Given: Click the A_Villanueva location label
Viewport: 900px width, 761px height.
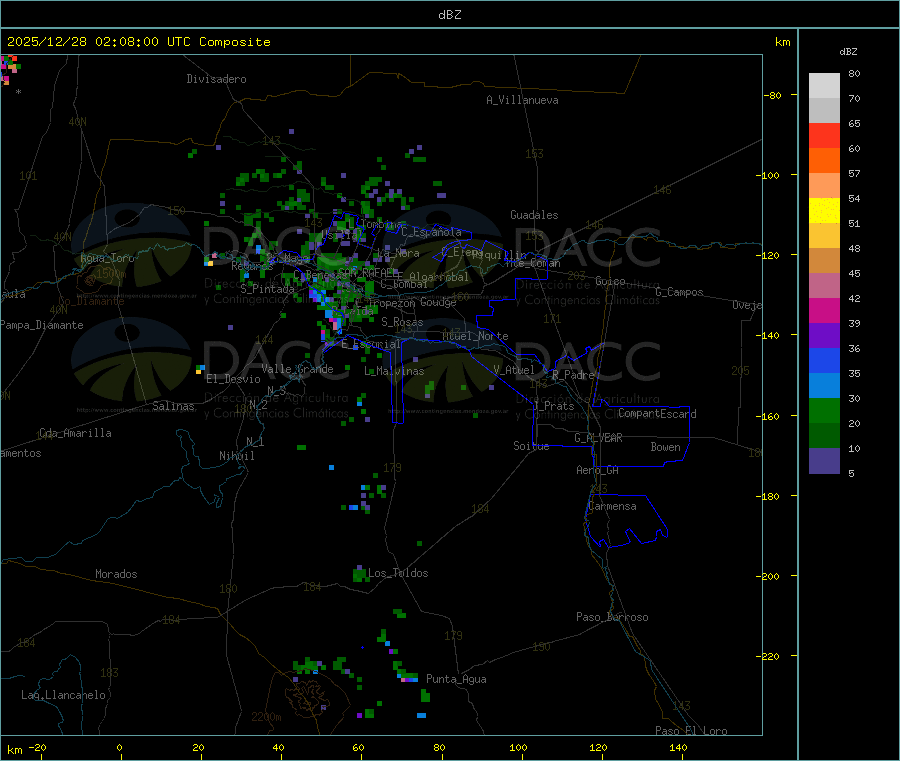Looking at the screenshot, I should pyautogui.click(x=522, y=100).
